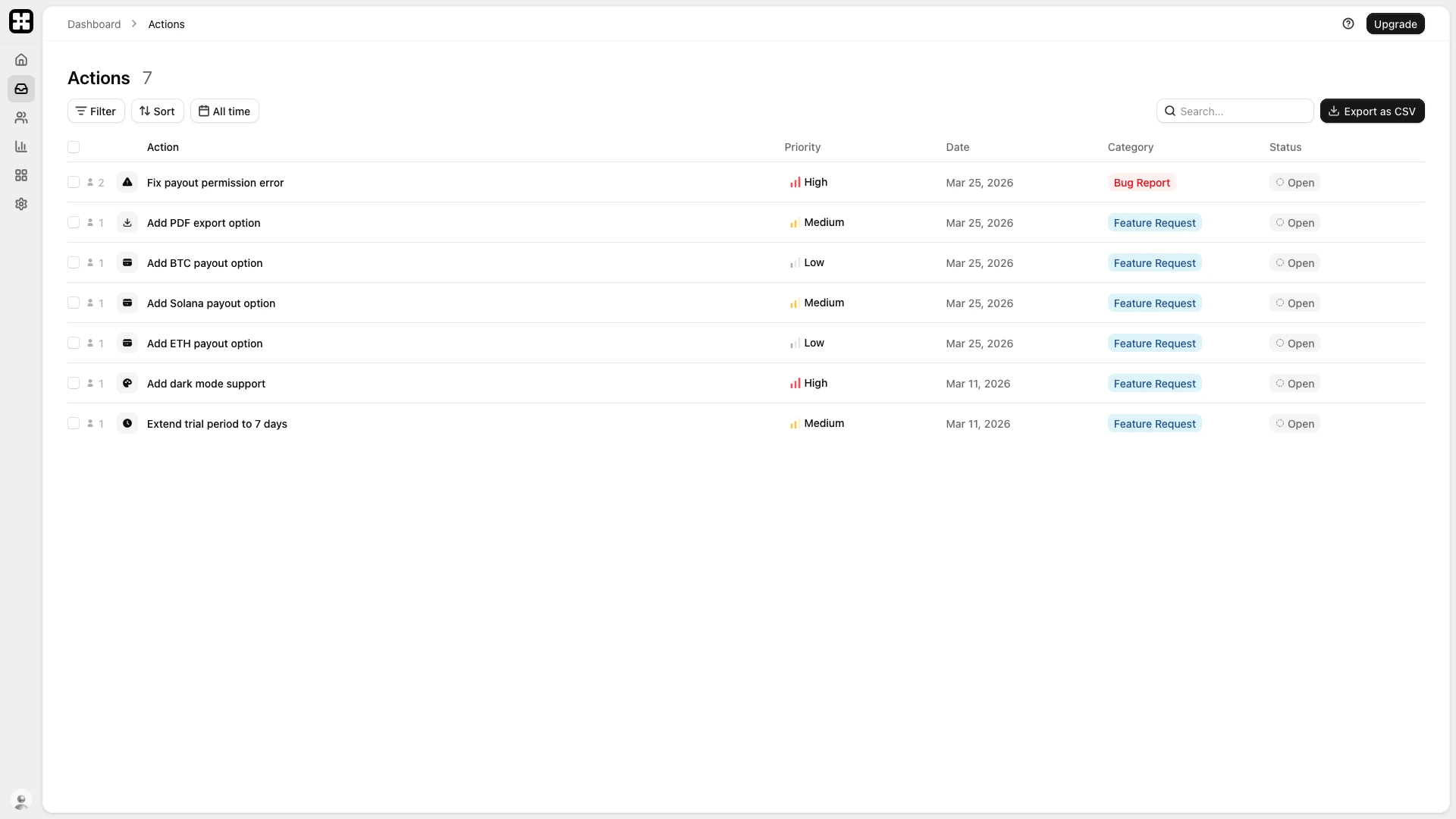Open the Apps grid in the sidebar
Image resolution: width=1456 pixels, height=819 pixels.
click(20, 175)
